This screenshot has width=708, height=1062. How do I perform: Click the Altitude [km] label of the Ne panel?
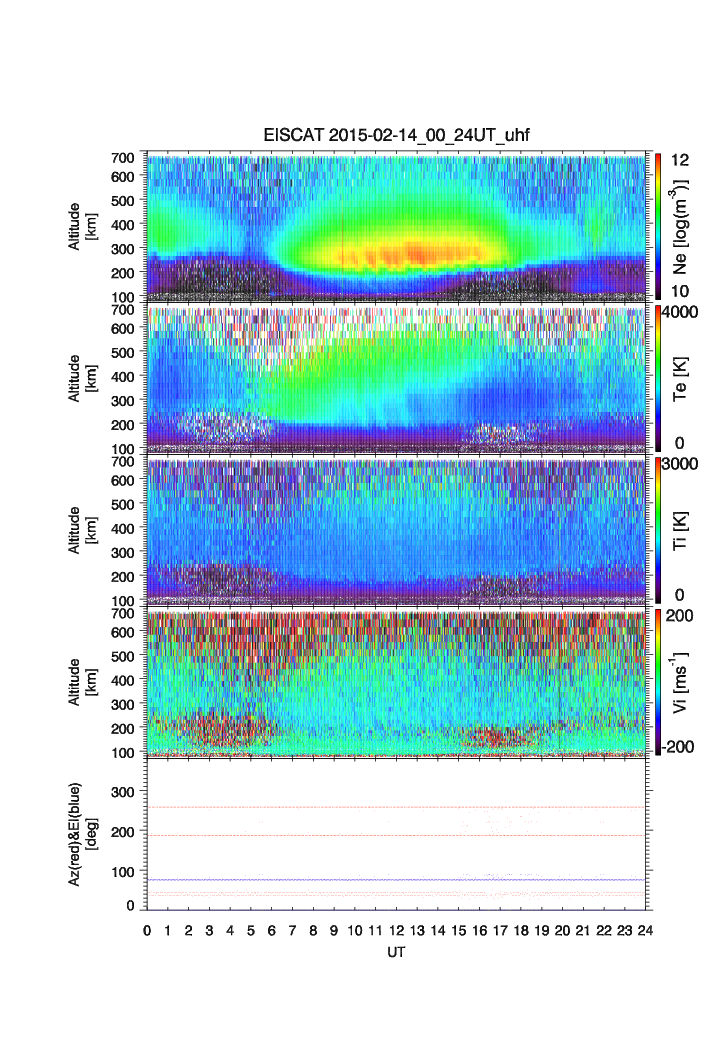(82, 226)
